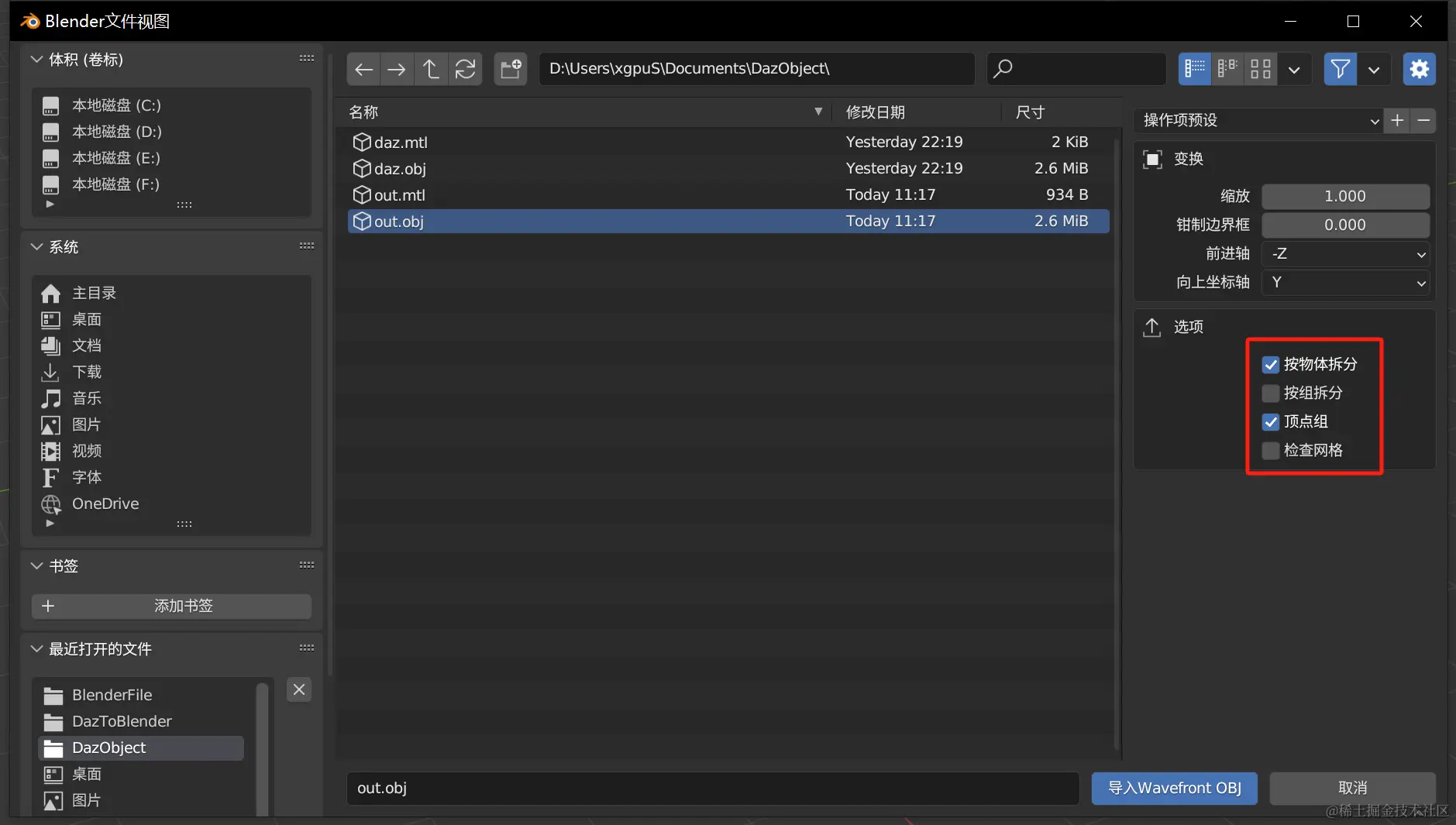Open 本地磁盘 (C:) drive

click(x=171, y=105)
